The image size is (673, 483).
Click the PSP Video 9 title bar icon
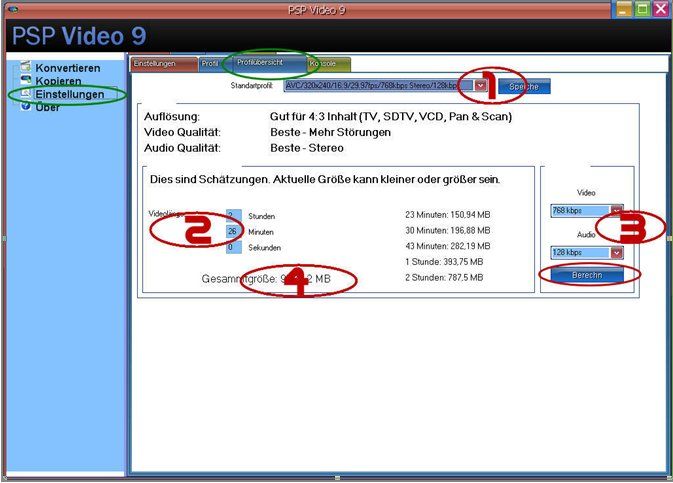[x=13, y=9]
